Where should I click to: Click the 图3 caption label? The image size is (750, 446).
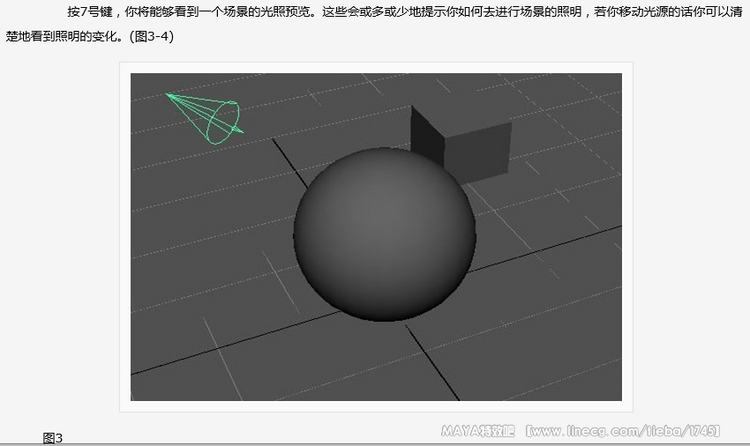53,438
